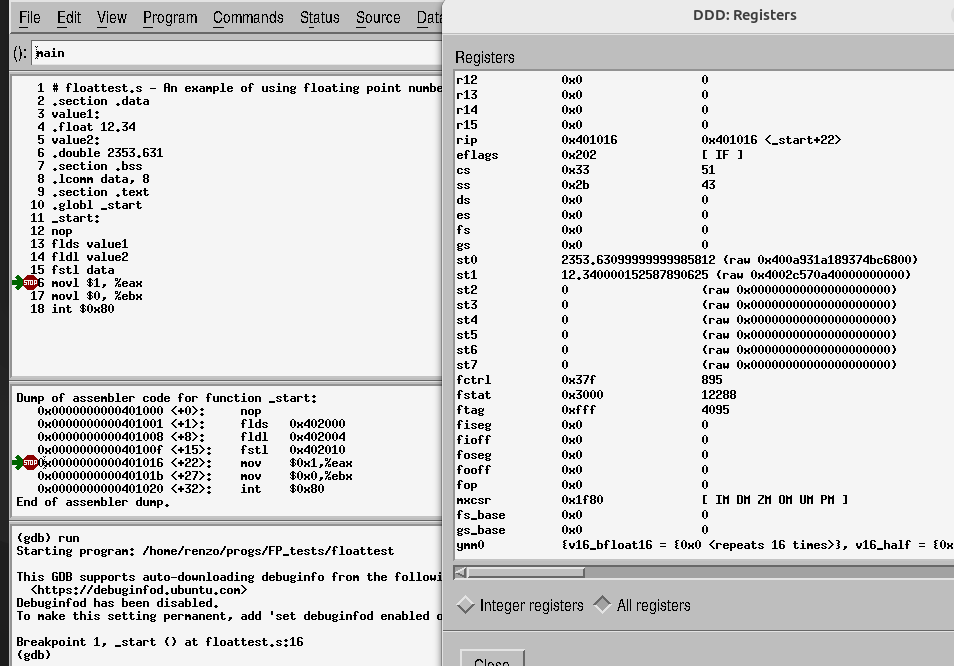This screenshot has height=666, width=954.
Task: Click the debuginfod.ubuntu.com URL in console
Action: pos(139,590)
